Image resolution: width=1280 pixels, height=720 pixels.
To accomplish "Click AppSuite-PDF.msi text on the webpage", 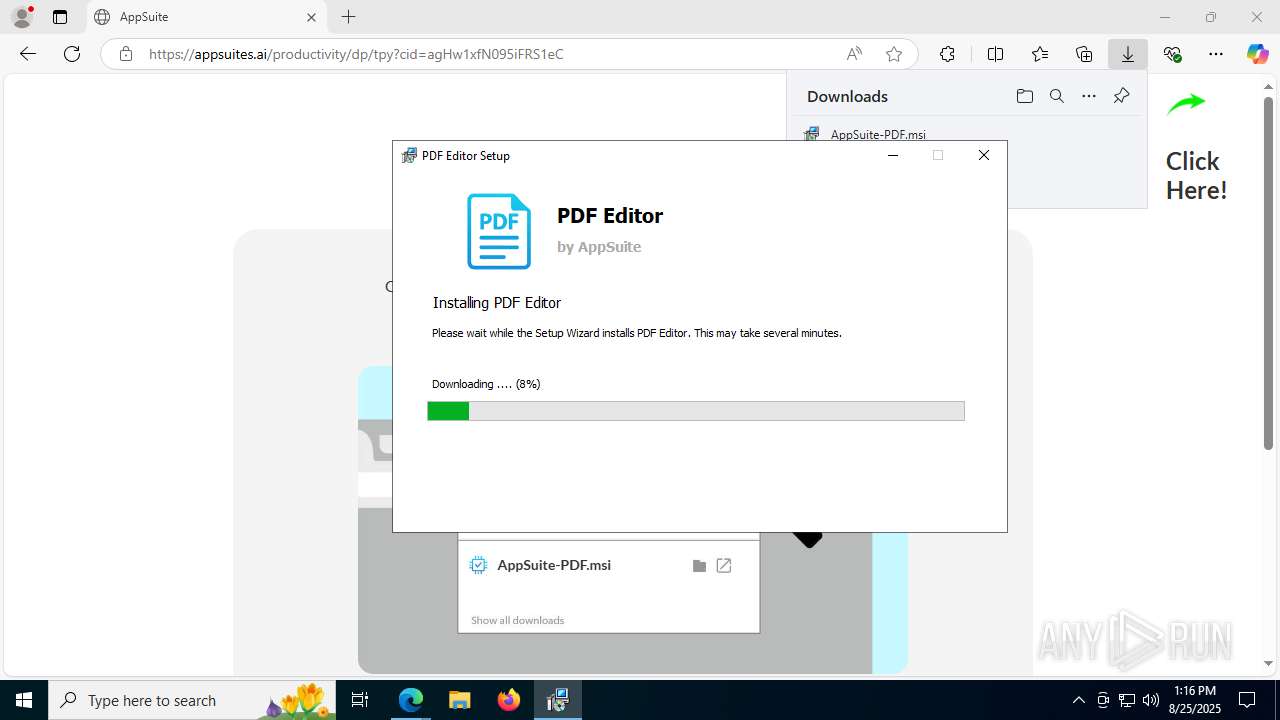I will pos(554,565).
